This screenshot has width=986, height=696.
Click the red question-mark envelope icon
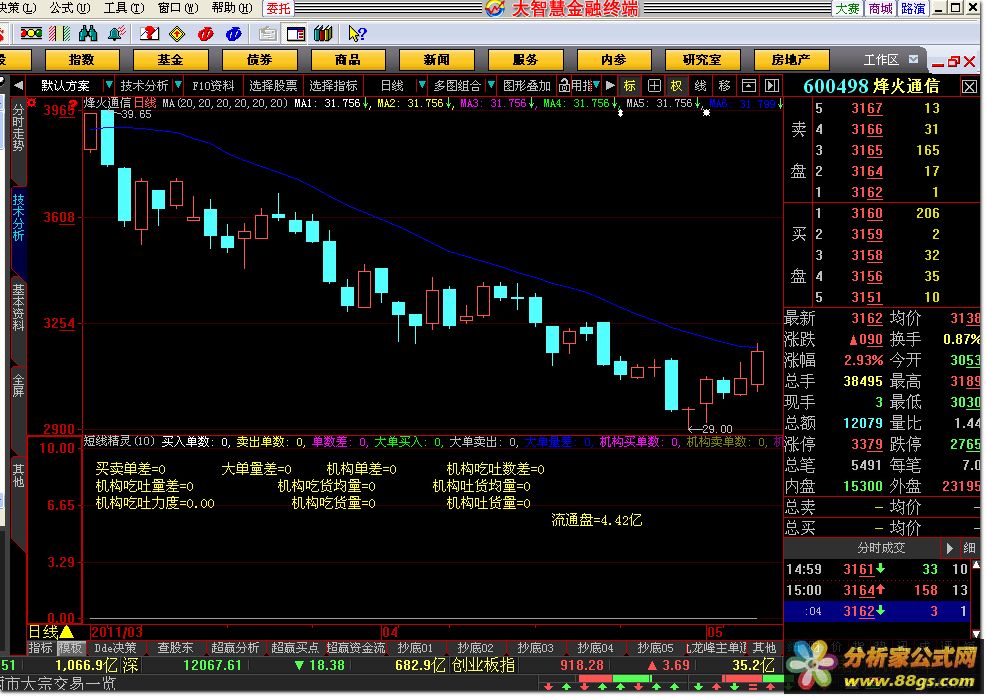(148, 33)
